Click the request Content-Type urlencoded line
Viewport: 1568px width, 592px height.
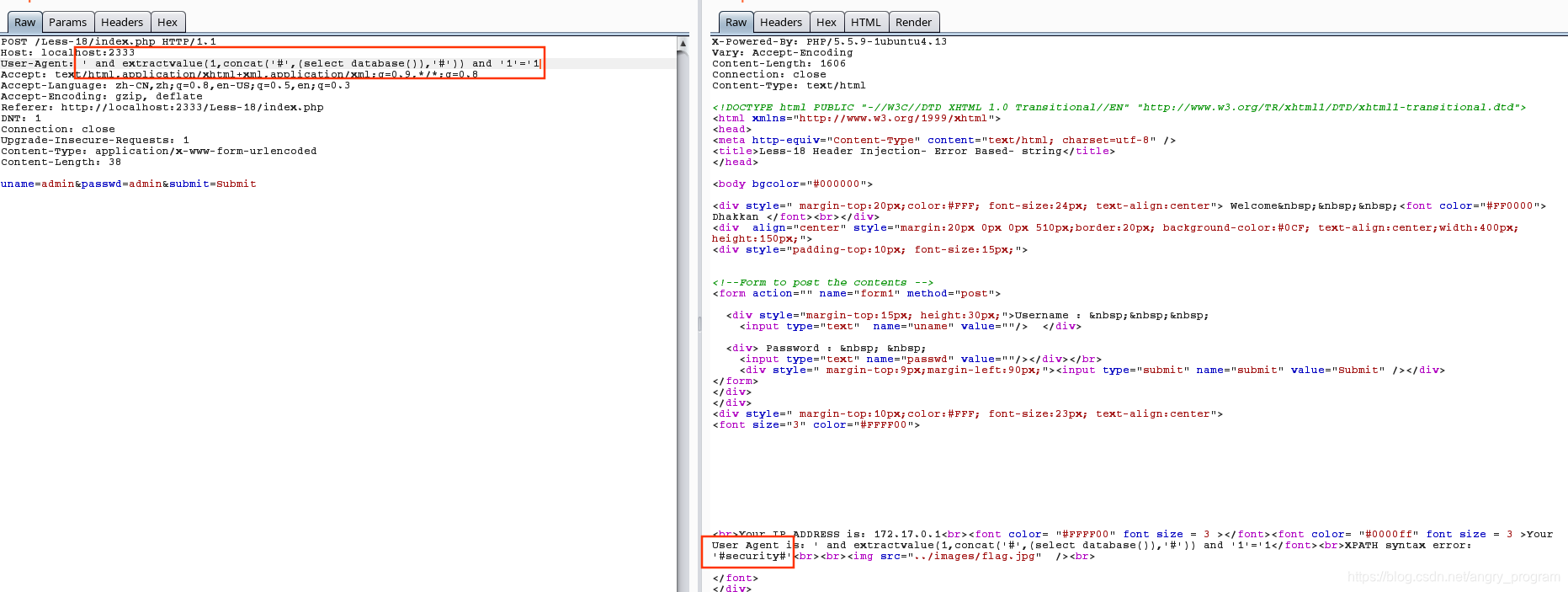pos(158,151)
